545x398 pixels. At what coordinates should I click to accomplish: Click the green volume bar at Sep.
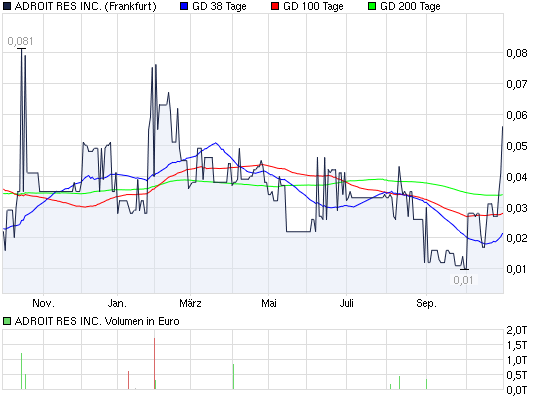[426, 384]
